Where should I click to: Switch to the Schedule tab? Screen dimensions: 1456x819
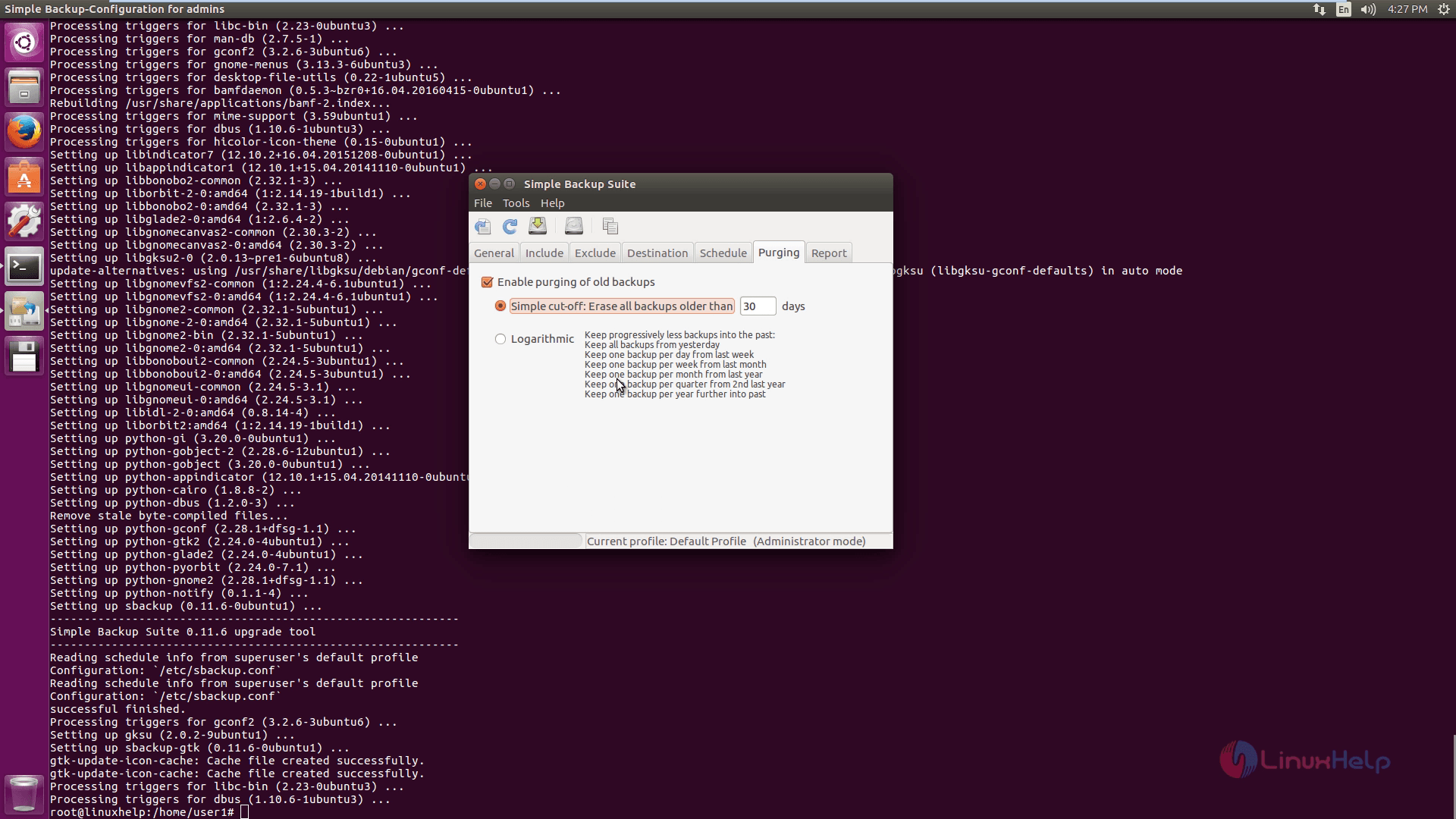pyautogui.click(x=723, y=253)
